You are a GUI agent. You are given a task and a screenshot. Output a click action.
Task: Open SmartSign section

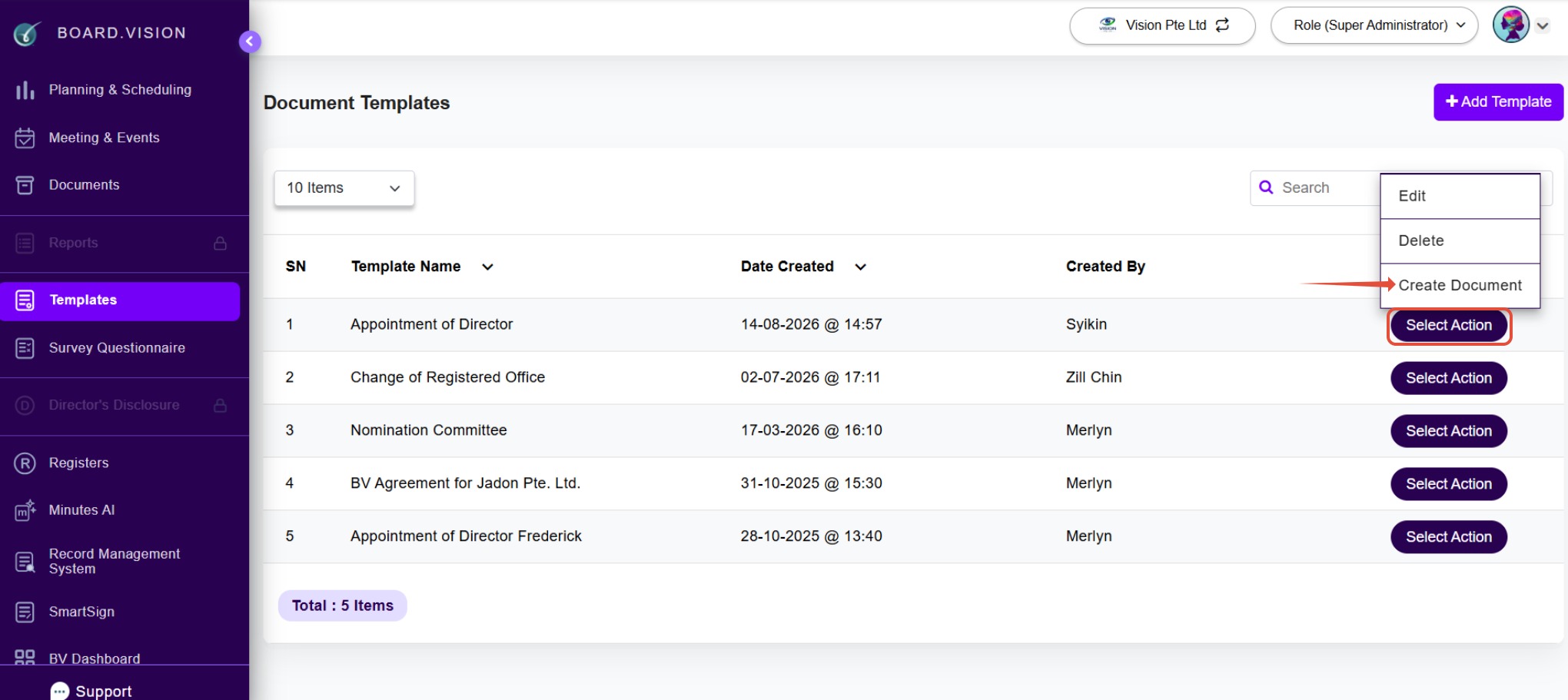[x=81, y=612]
